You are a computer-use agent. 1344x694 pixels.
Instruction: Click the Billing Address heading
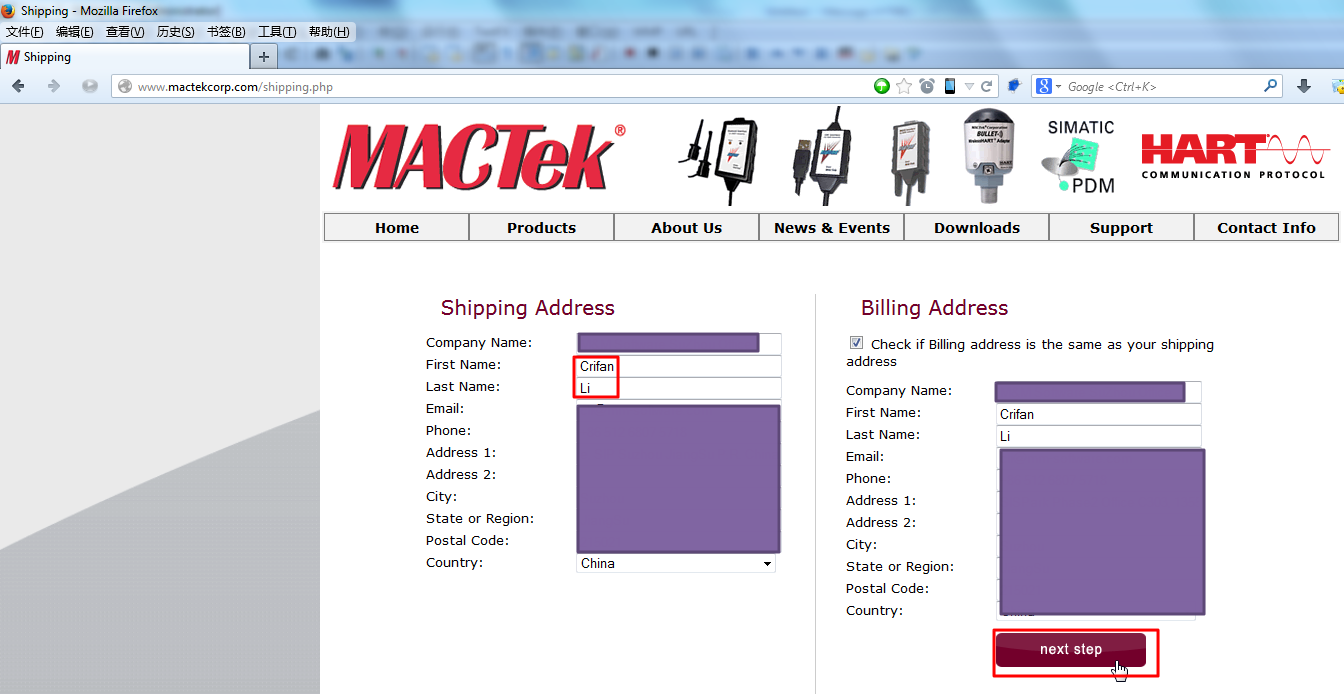(x=934, y=308)
